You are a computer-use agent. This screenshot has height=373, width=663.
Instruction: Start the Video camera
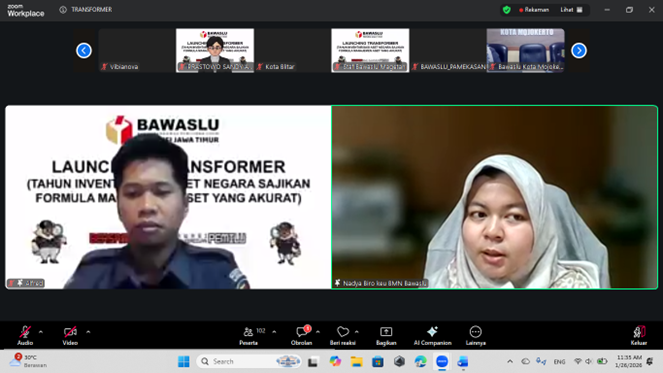[70, 336]
